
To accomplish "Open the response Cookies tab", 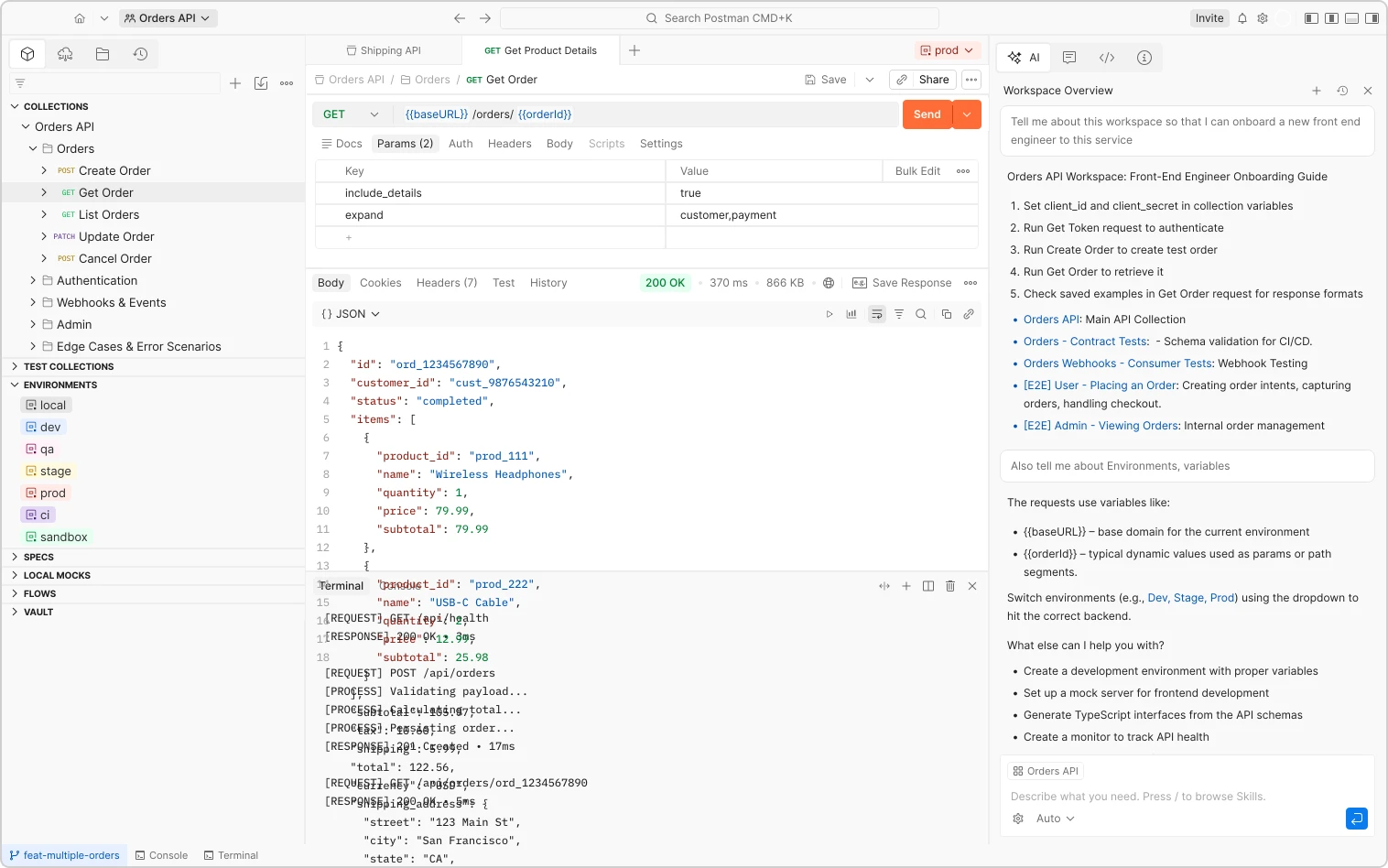I will (x=381, y=283).
